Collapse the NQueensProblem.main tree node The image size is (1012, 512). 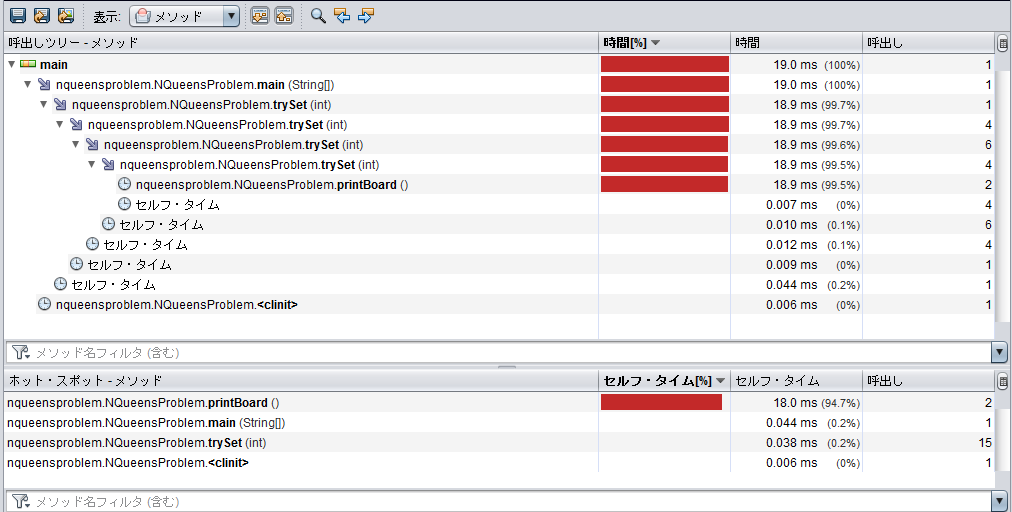coord(28,85)
